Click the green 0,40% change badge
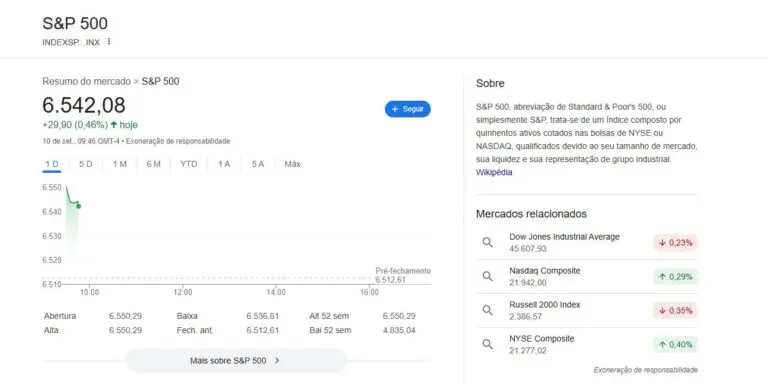 [x=675, y=345]
